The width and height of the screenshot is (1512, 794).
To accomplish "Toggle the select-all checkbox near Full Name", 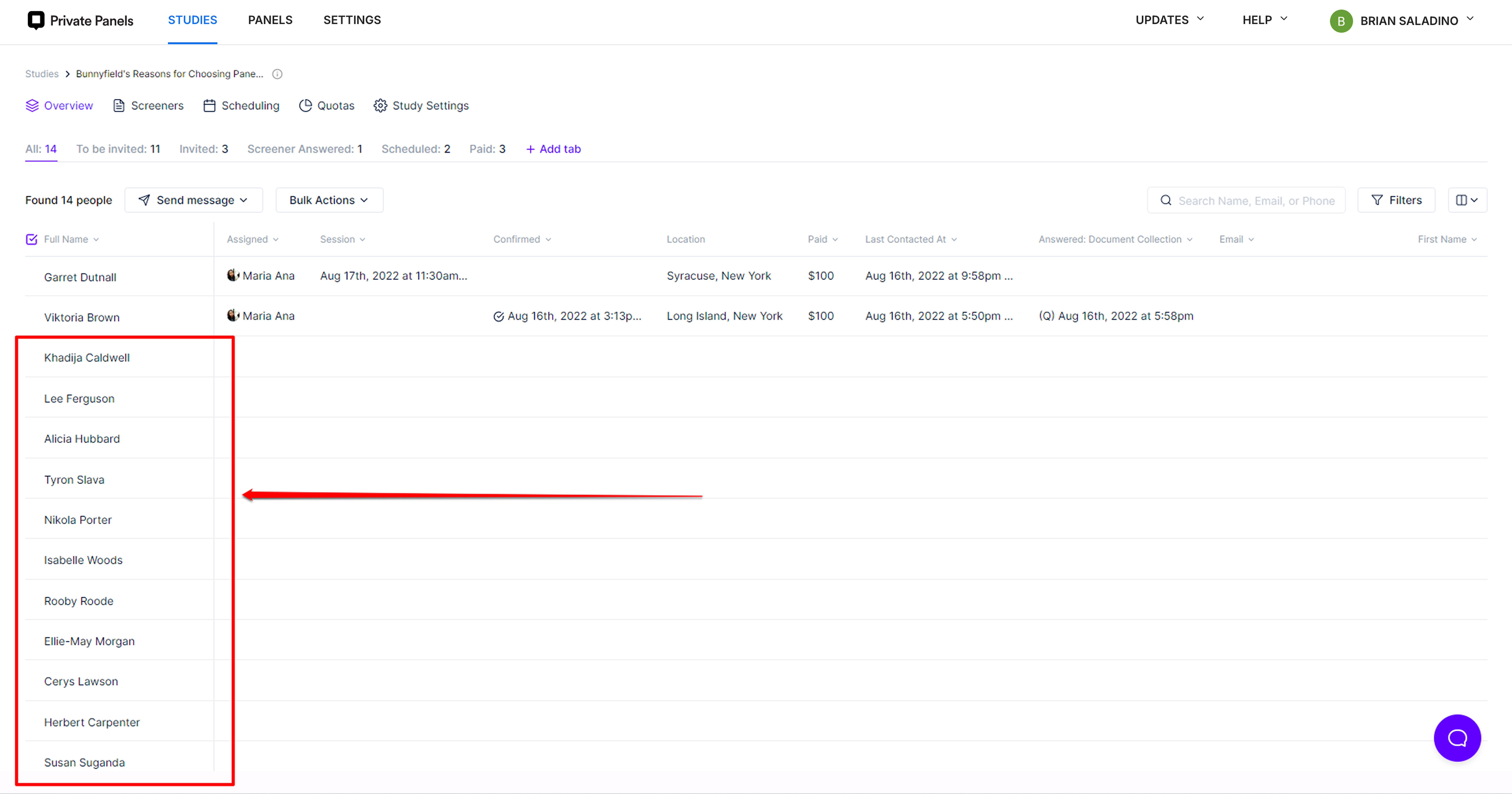I will [x=32, y=239].
